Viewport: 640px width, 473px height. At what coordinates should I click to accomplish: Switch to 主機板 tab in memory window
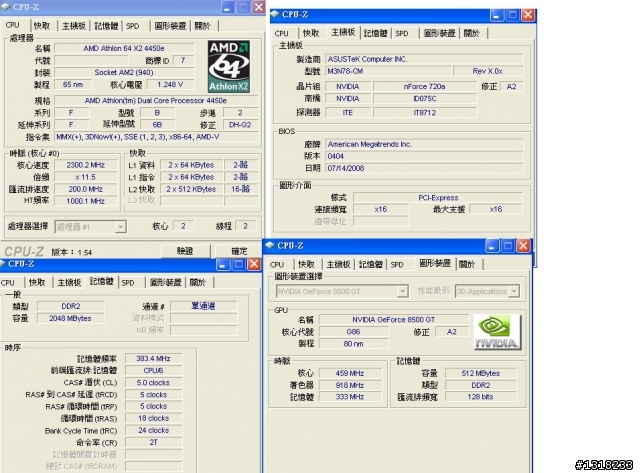(x=69, y=282)
